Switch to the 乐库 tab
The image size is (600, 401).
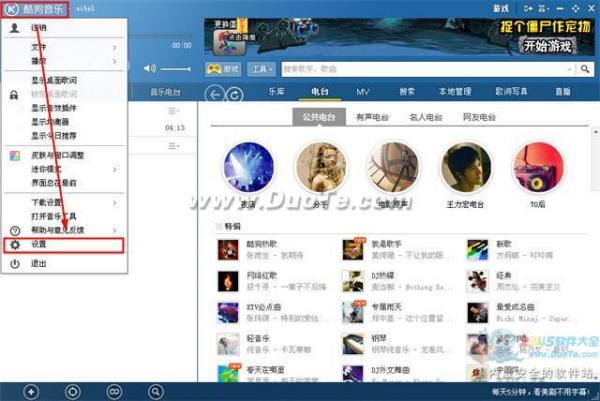point(276,91)
